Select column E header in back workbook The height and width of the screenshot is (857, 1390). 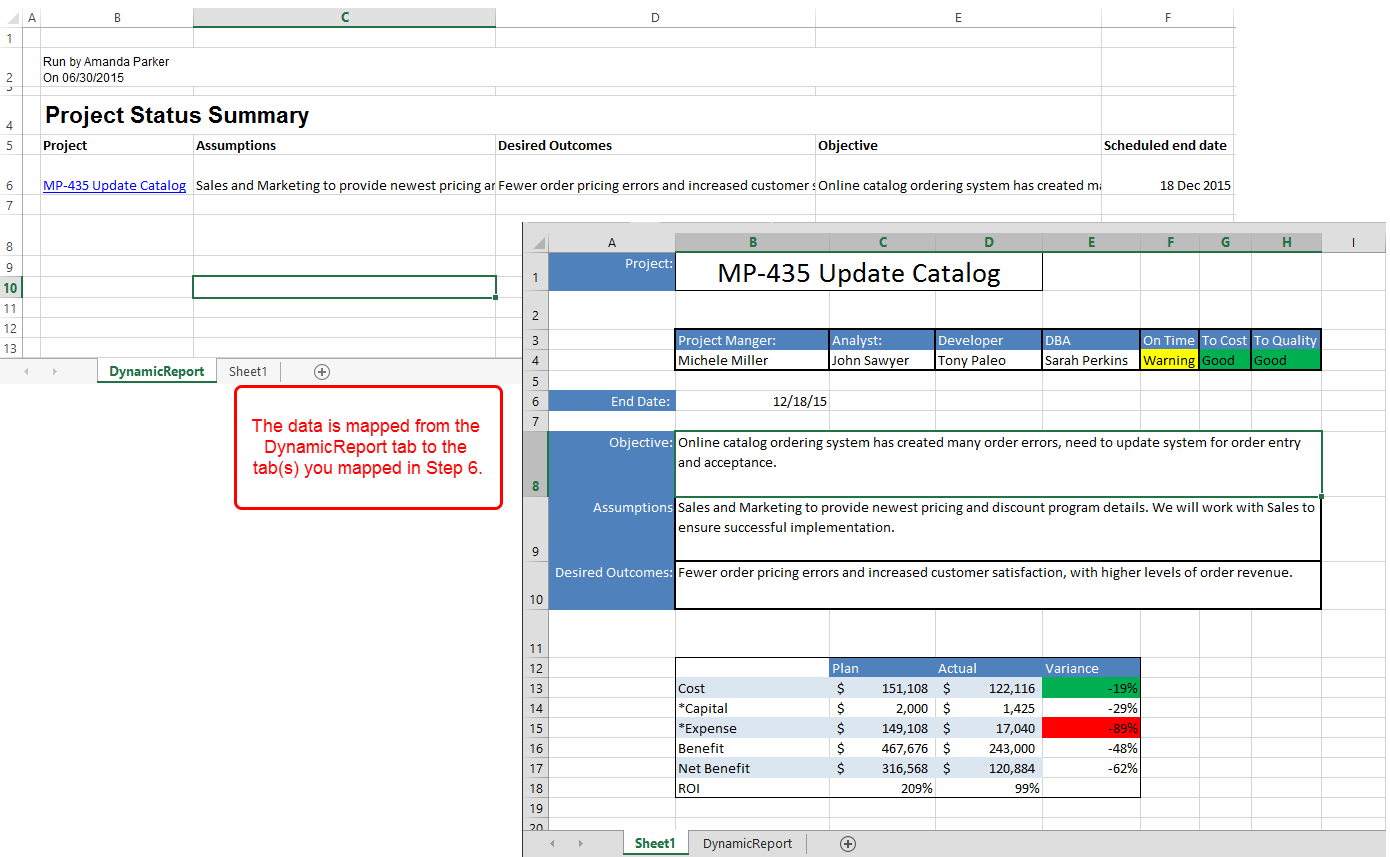pyautogui.click(x=958, y=18)
